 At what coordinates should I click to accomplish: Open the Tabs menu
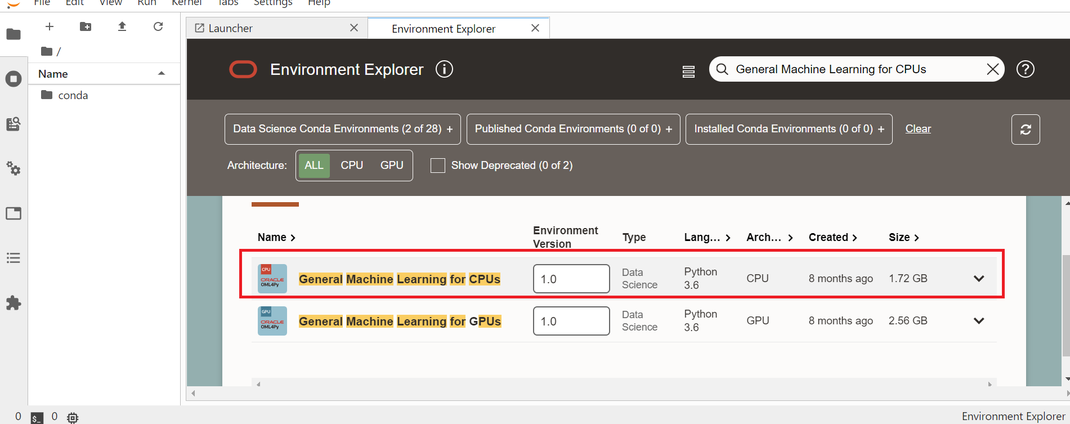[228, 3]
